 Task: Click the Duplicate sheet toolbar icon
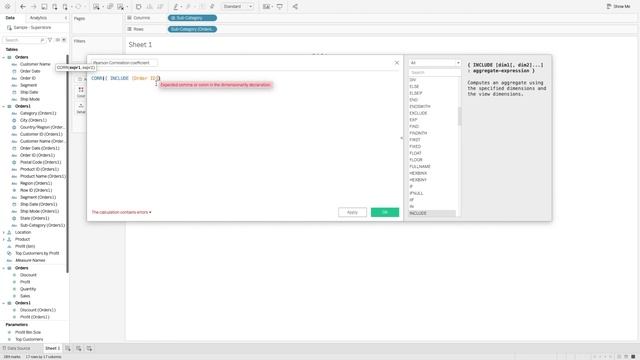pos(110,7)
